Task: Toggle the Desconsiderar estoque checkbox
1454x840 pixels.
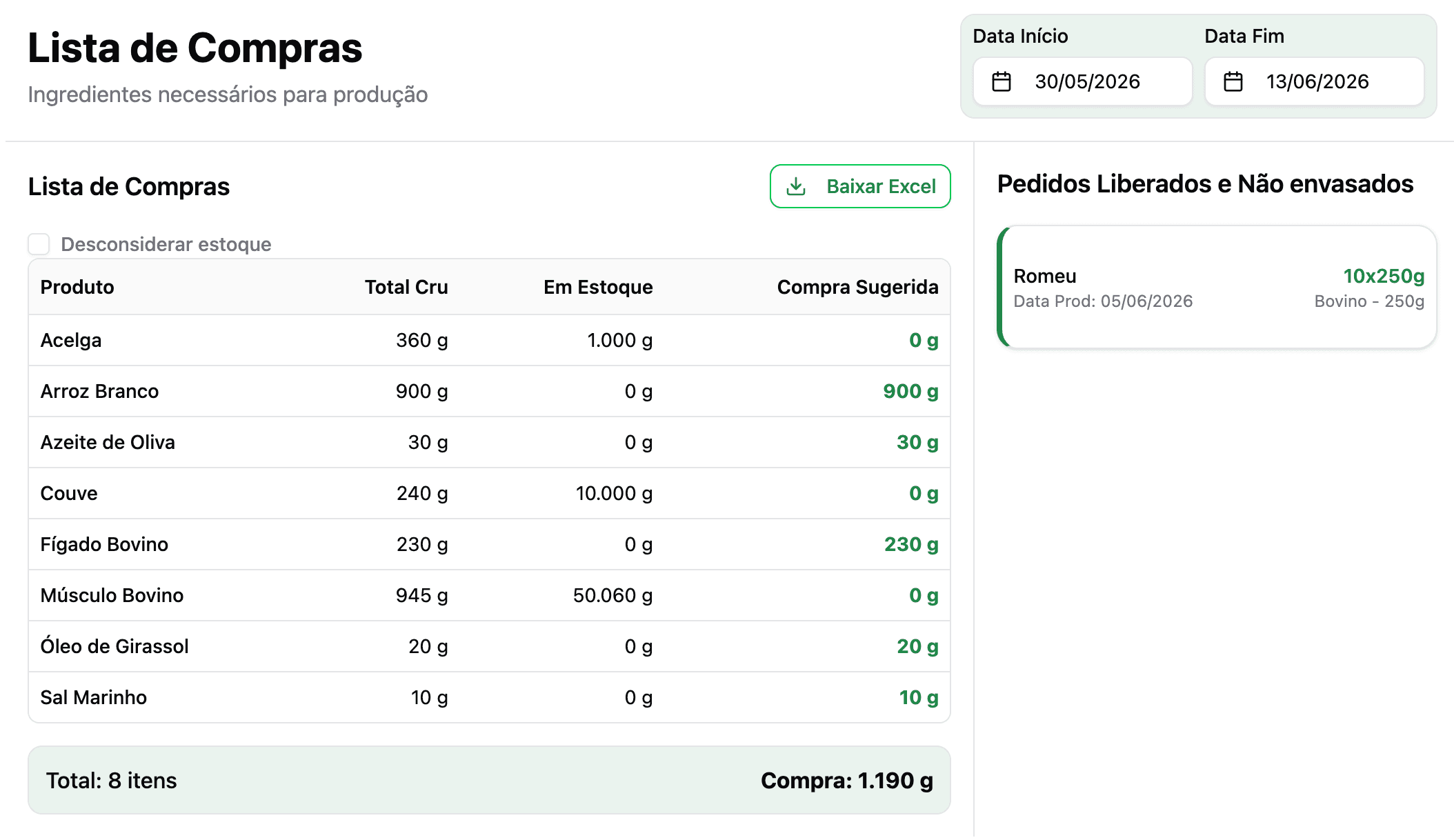Action: [39, 244]
